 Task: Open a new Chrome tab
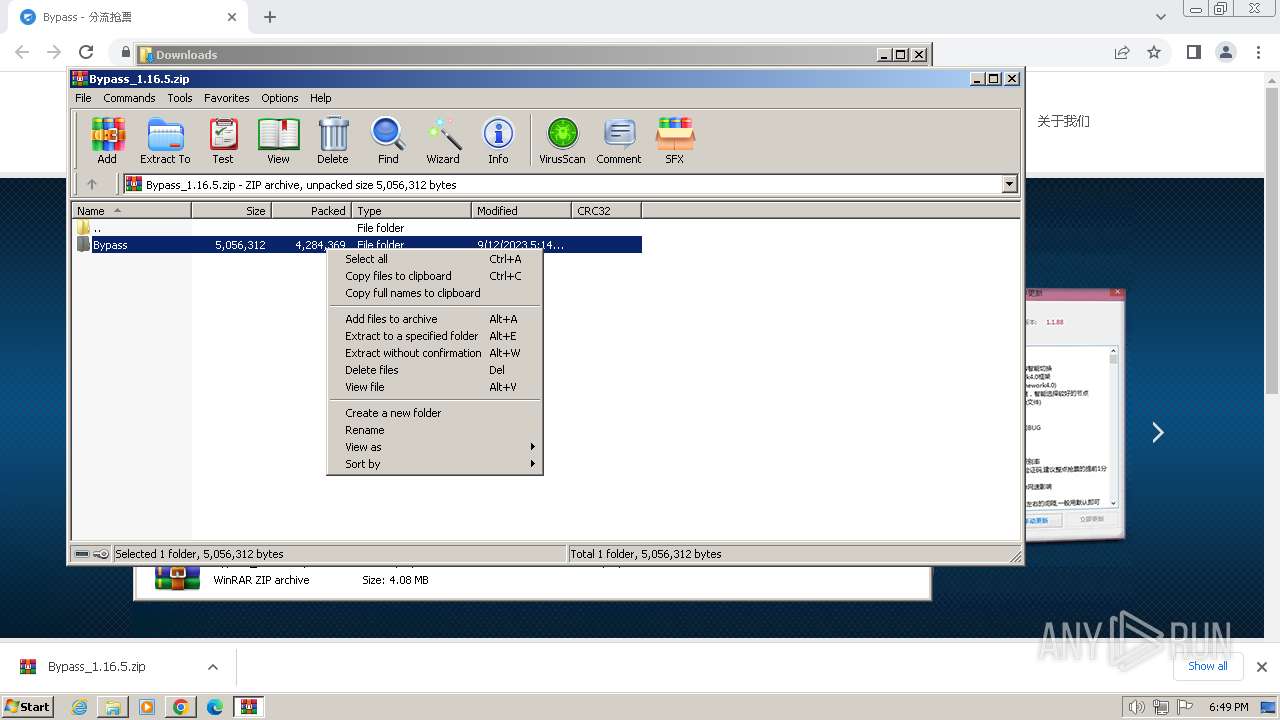(x=270, y=17)
